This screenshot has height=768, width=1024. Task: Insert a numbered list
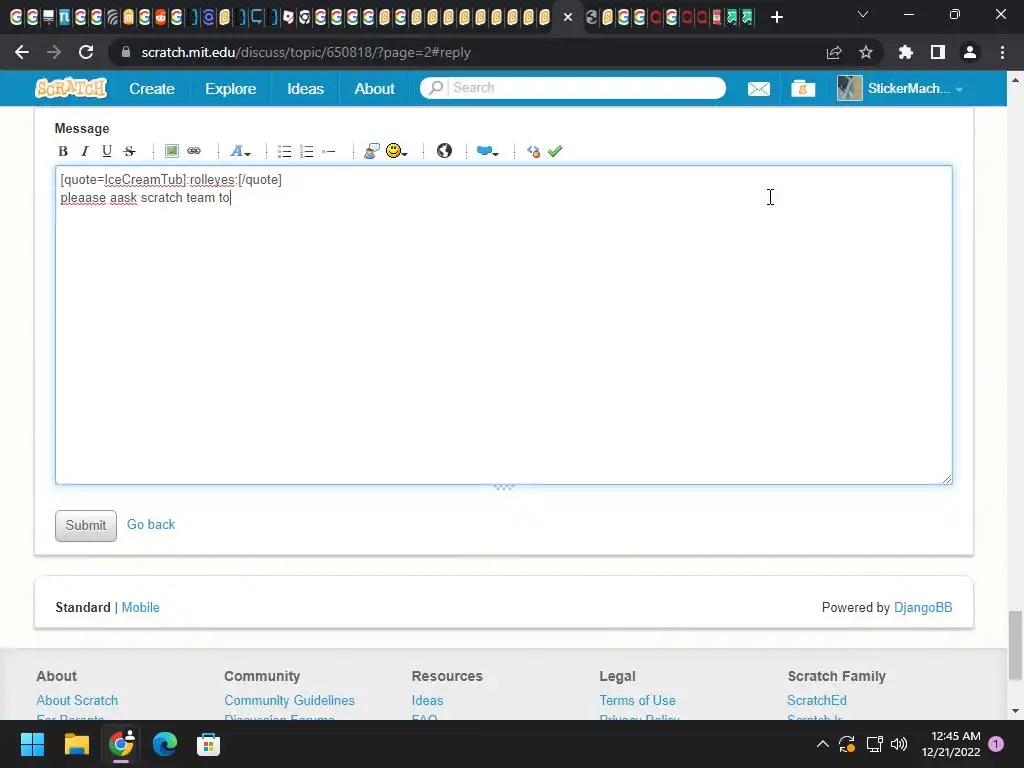307,151
